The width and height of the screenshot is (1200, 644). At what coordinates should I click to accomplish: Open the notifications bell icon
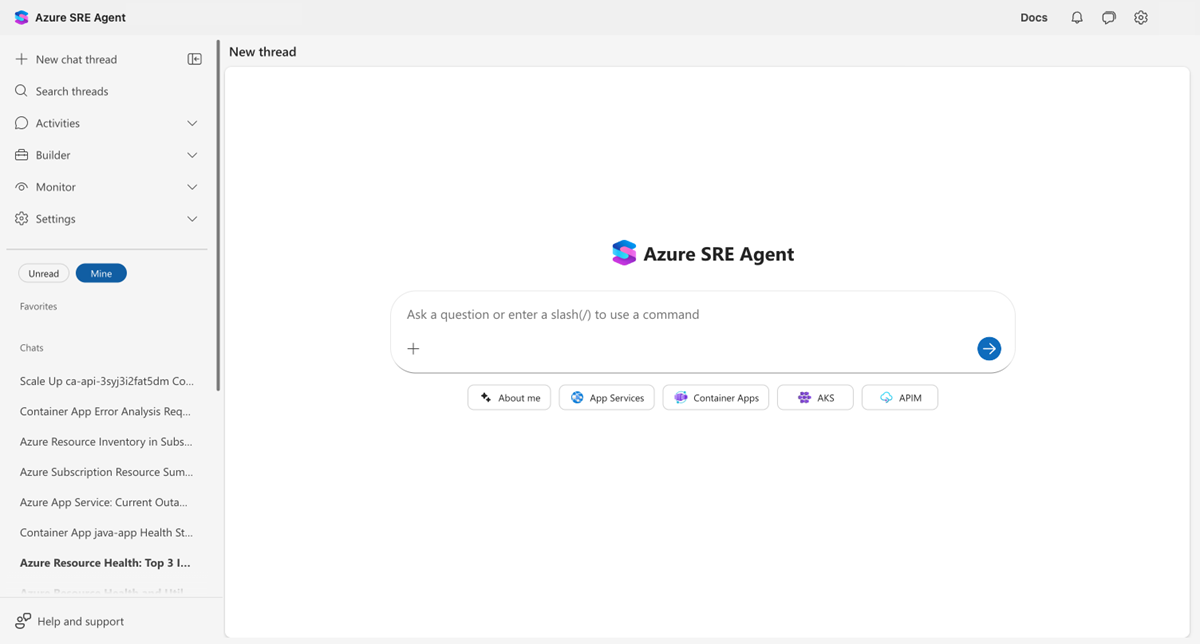tap(1077, 17)
